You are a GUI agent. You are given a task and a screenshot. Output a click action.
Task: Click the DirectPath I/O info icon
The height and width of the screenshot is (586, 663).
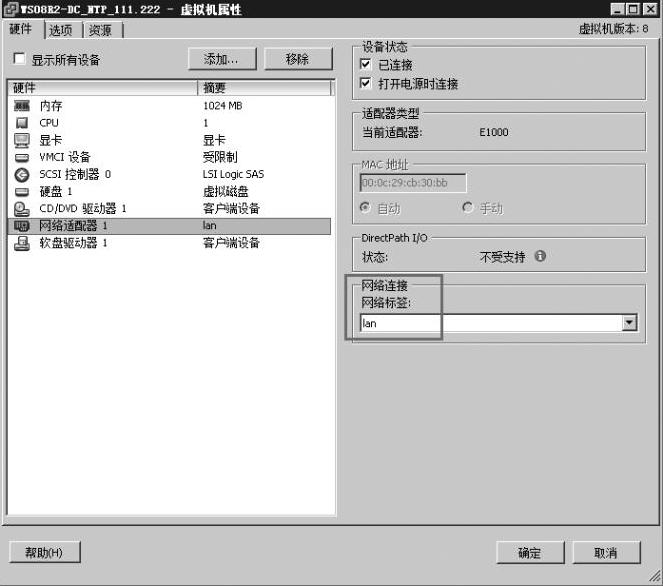pyautogui.click(x=540, y=256)
